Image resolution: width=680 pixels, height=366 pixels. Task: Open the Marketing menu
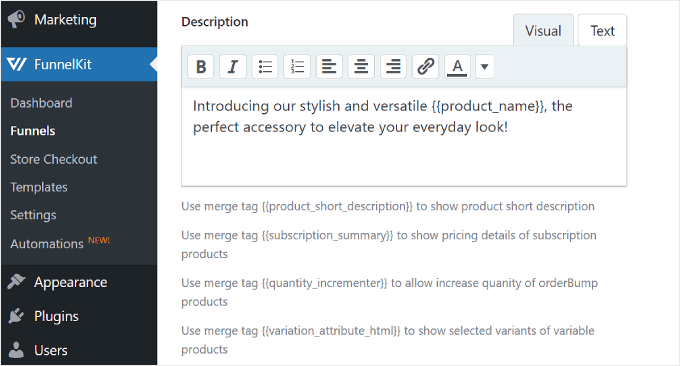pyautogui.click(x=79, y=20)
